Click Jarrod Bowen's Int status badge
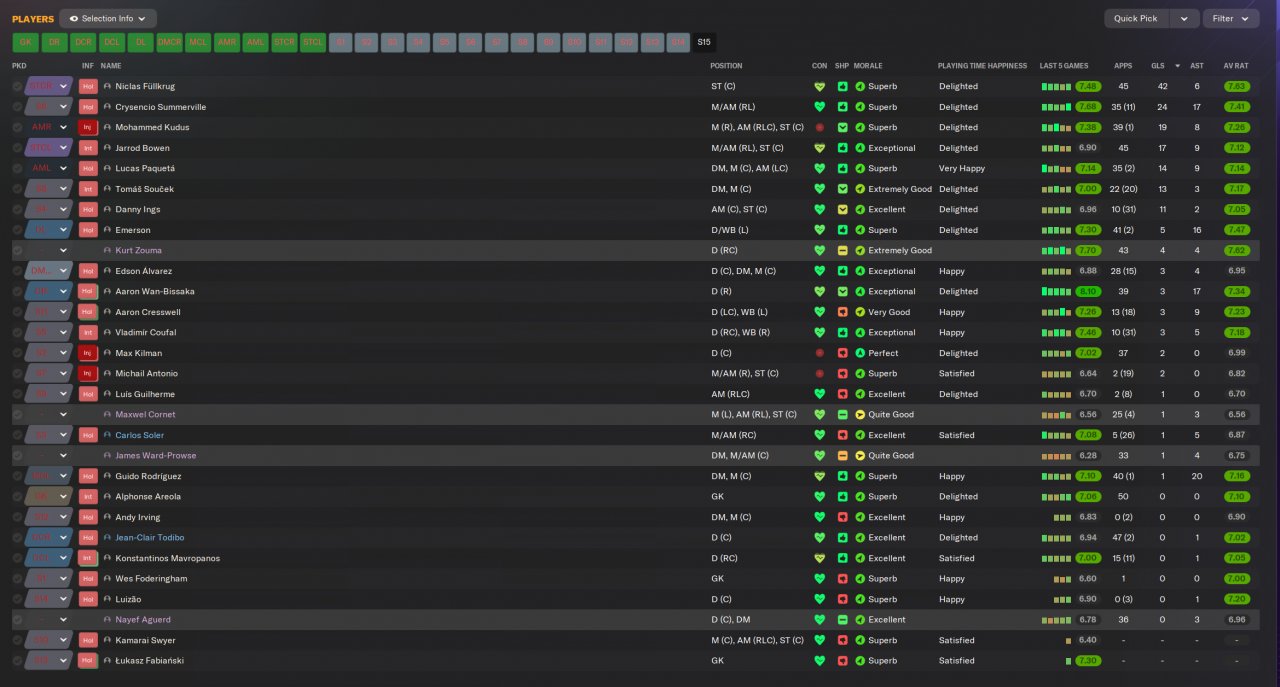Viewport: 1280px width, 687px height. (x=88, y=148)
